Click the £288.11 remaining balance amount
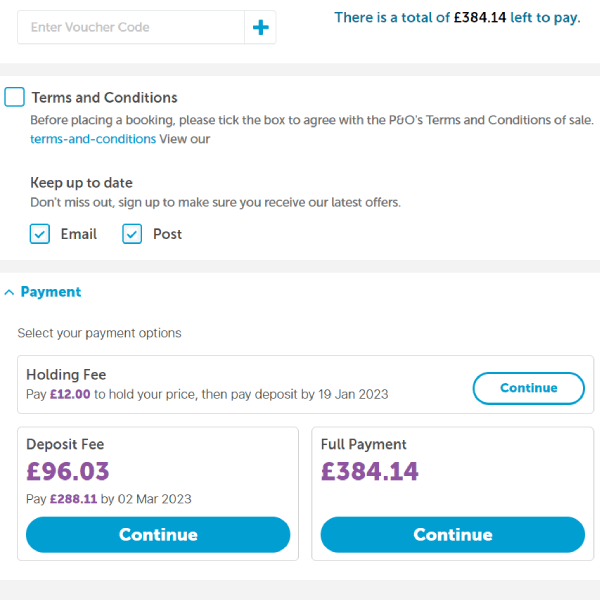 (73, 498)
